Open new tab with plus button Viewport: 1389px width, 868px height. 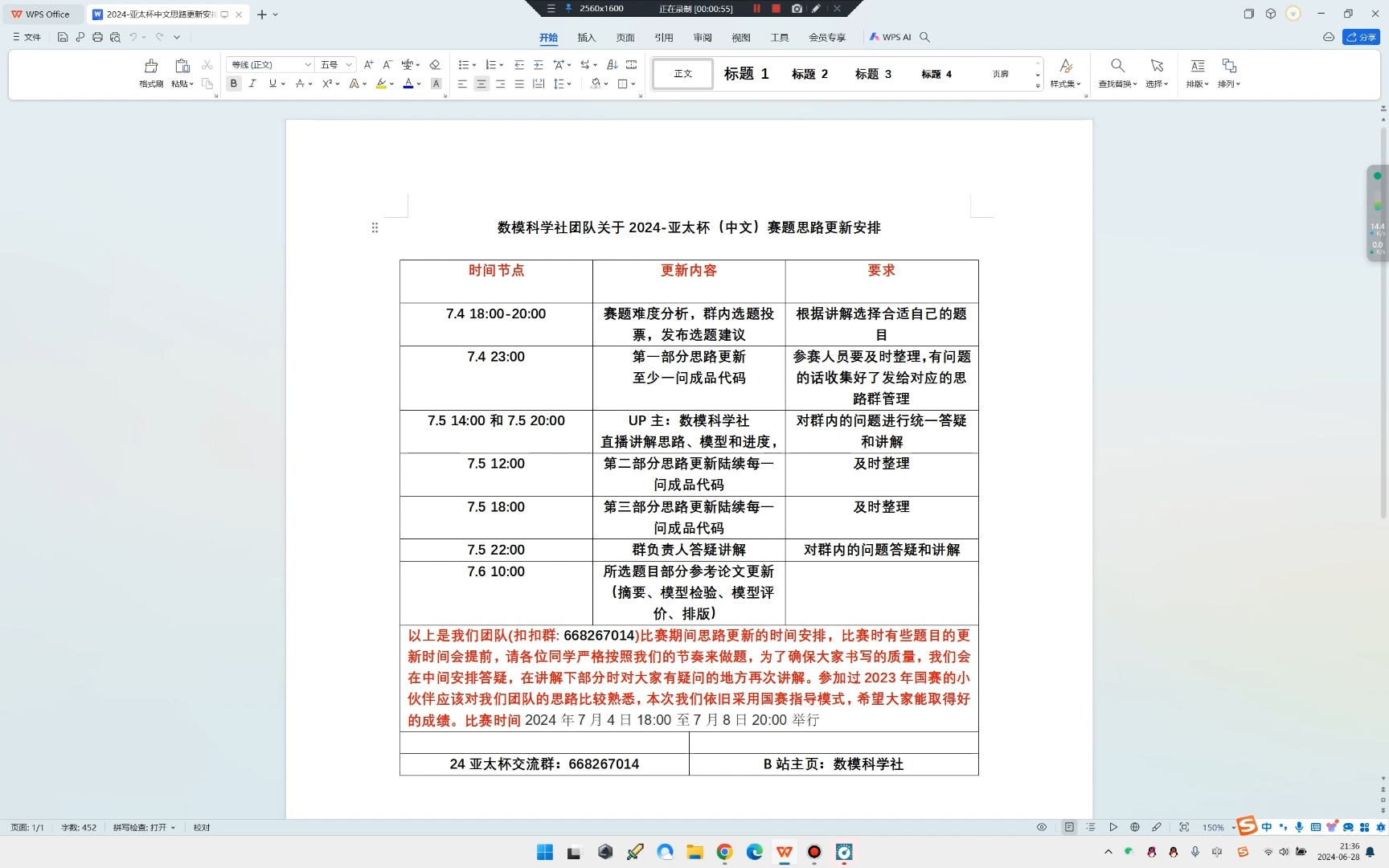pyautogui.click(x=261, y=14)
